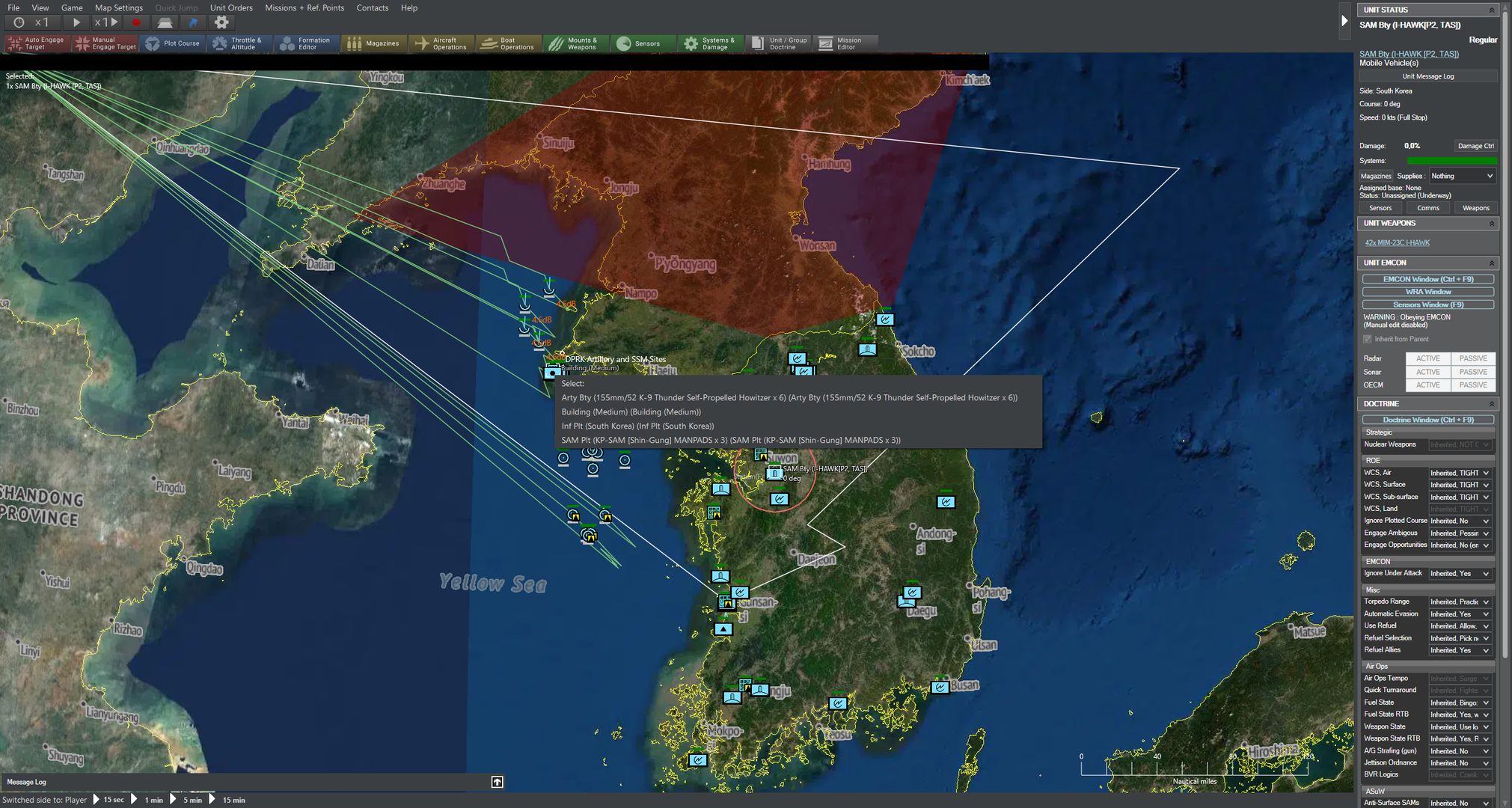Open the WCS, Air dropdown

[x=1460, y=473]
